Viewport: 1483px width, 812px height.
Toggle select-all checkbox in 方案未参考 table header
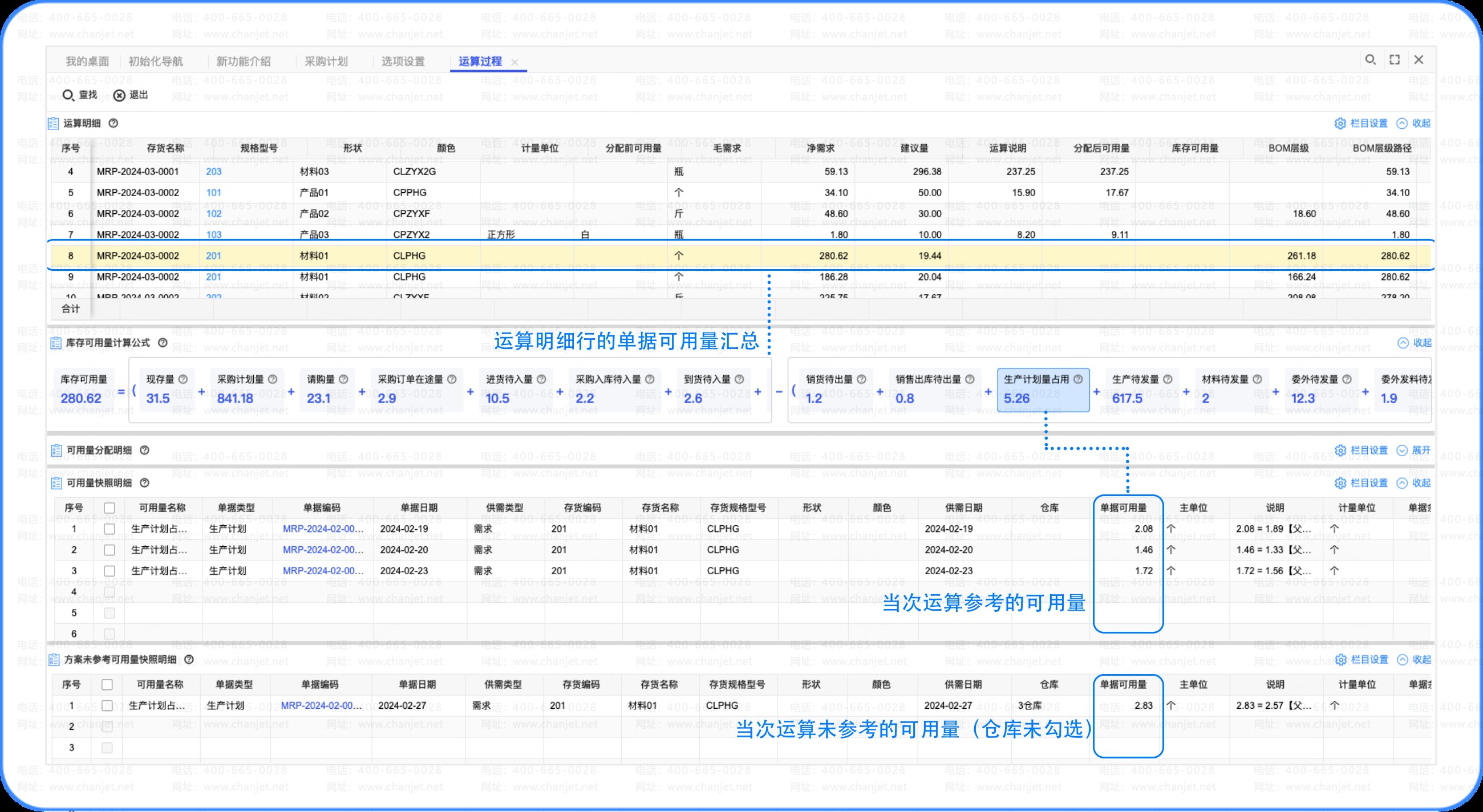pos(107,685)
